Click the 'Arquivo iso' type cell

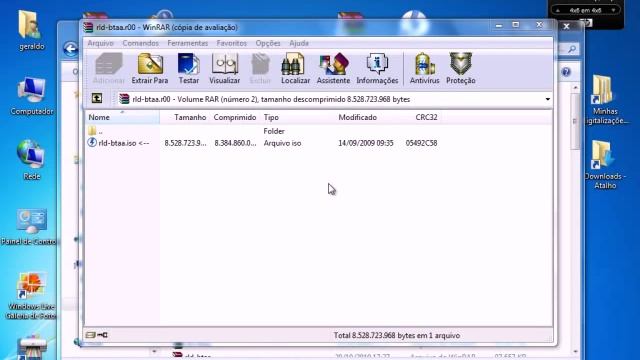282,143
